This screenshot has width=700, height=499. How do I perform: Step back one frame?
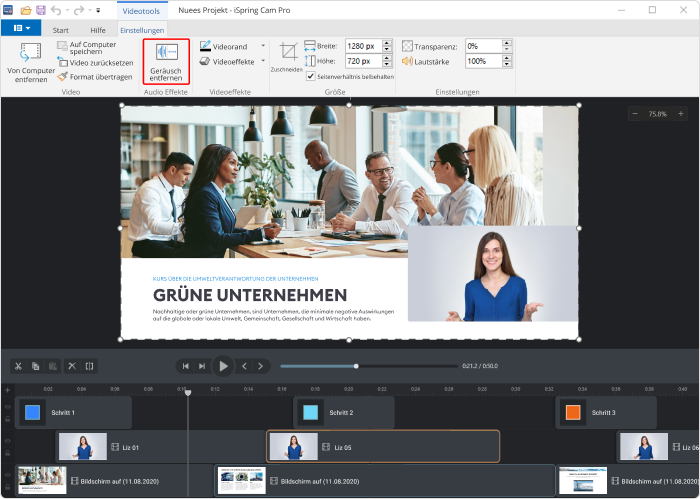[244, 366]
